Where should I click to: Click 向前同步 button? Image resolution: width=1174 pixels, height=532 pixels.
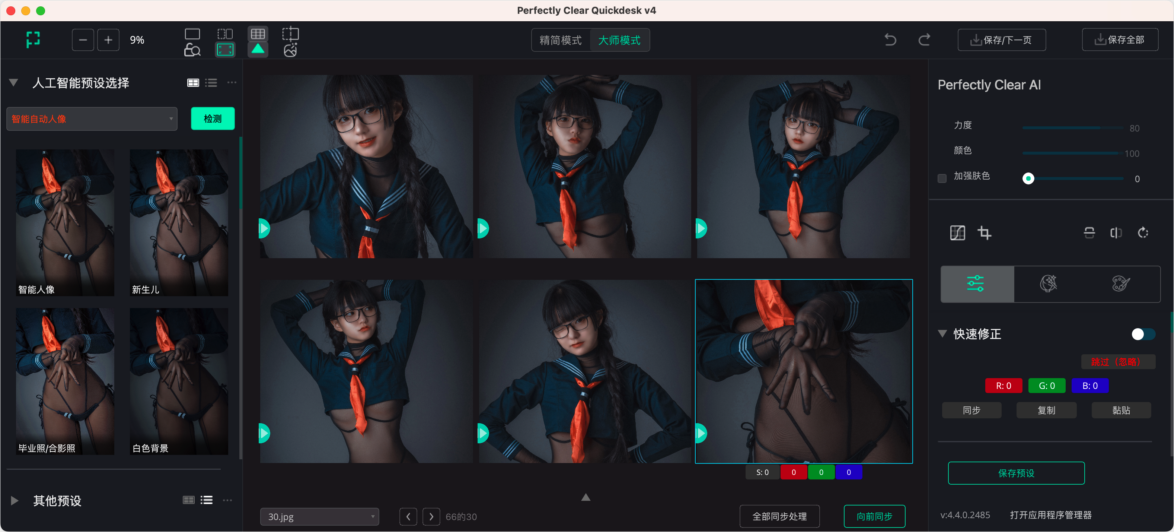[x=875, y=516]
